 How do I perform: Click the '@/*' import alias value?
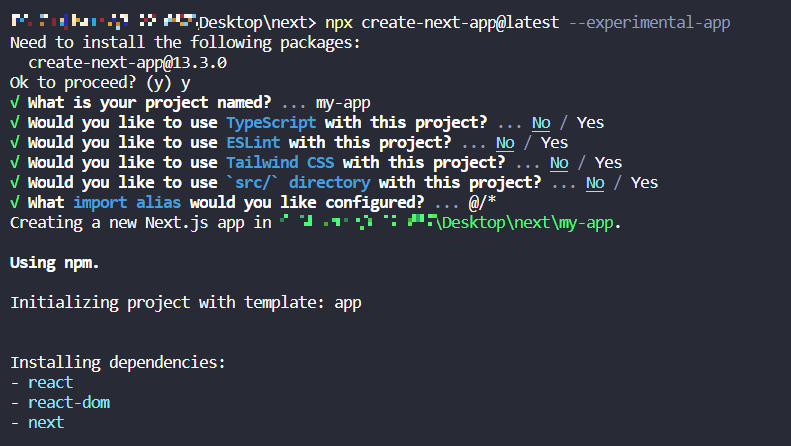482,202
